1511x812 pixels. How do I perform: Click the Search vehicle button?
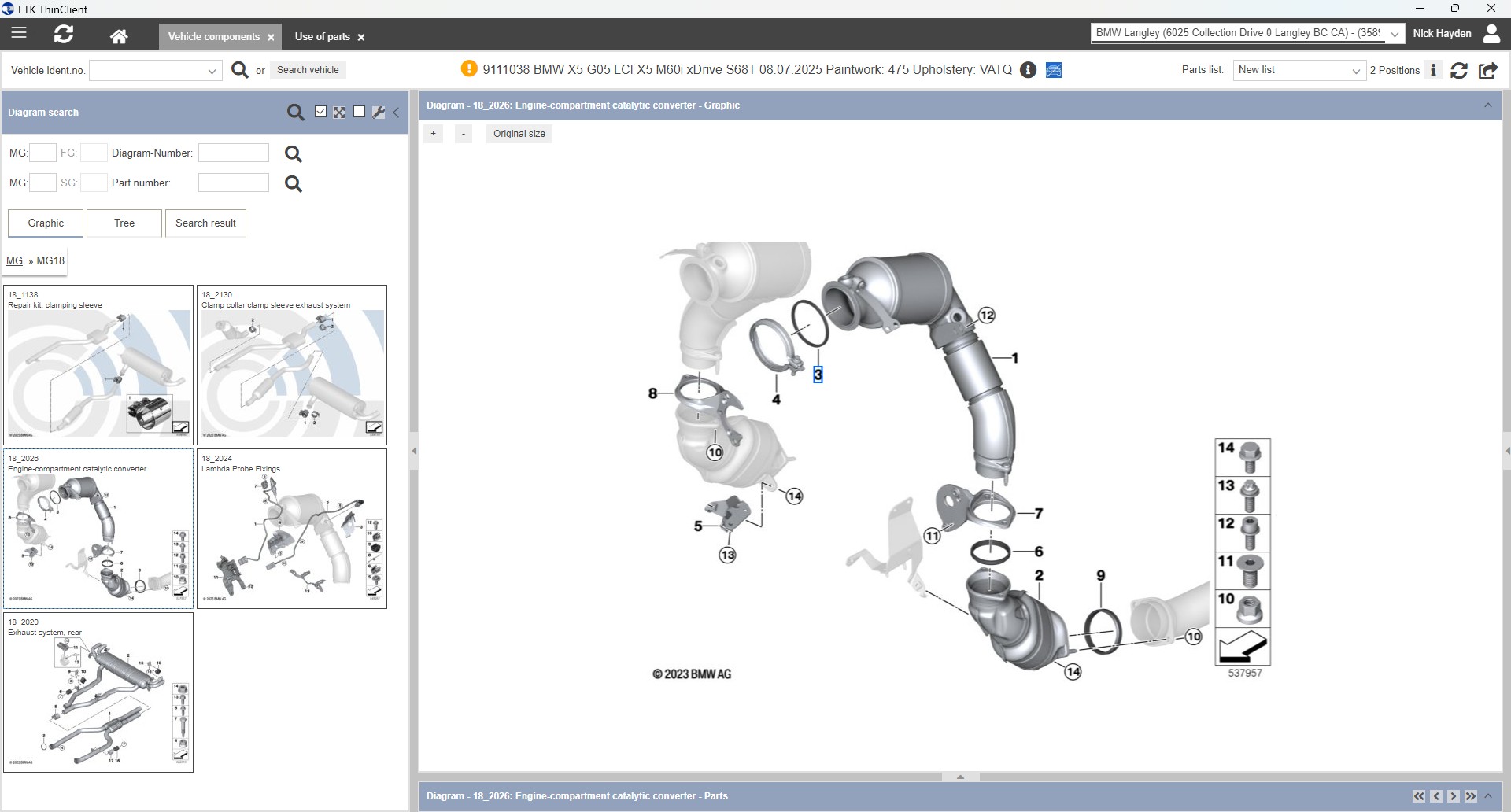point(308,70)
